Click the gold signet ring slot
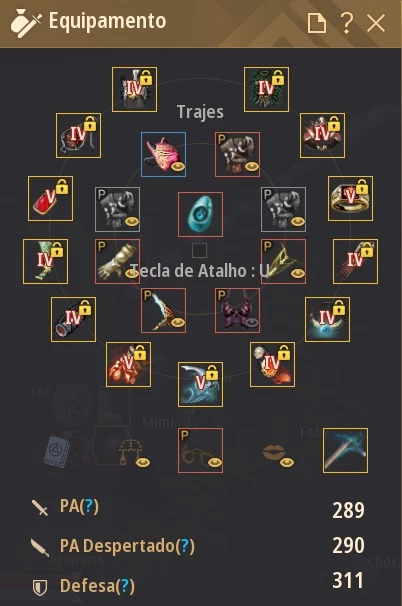 point(350,199)
